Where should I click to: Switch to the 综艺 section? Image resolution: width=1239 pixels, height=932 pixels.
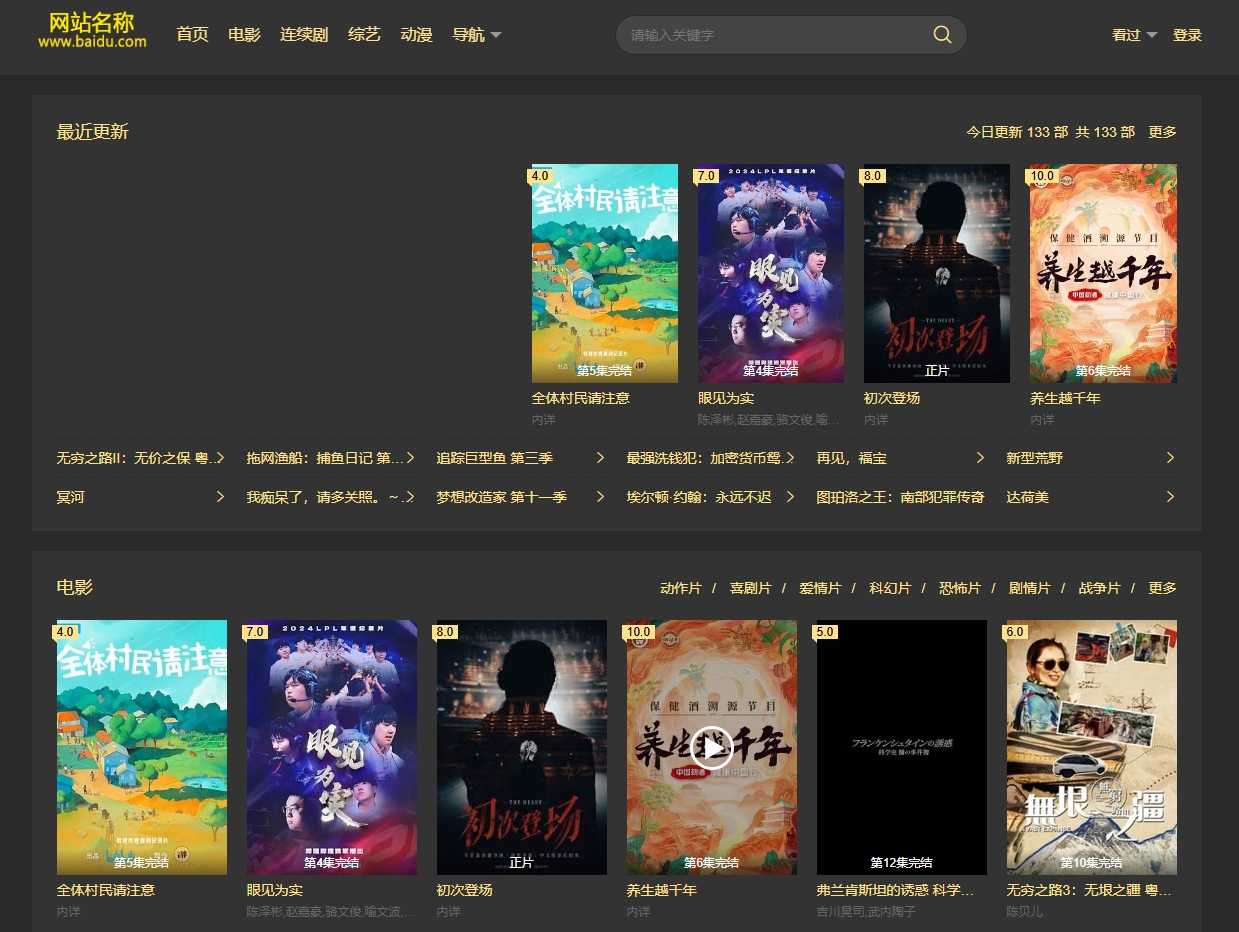(x=364, y=35)
